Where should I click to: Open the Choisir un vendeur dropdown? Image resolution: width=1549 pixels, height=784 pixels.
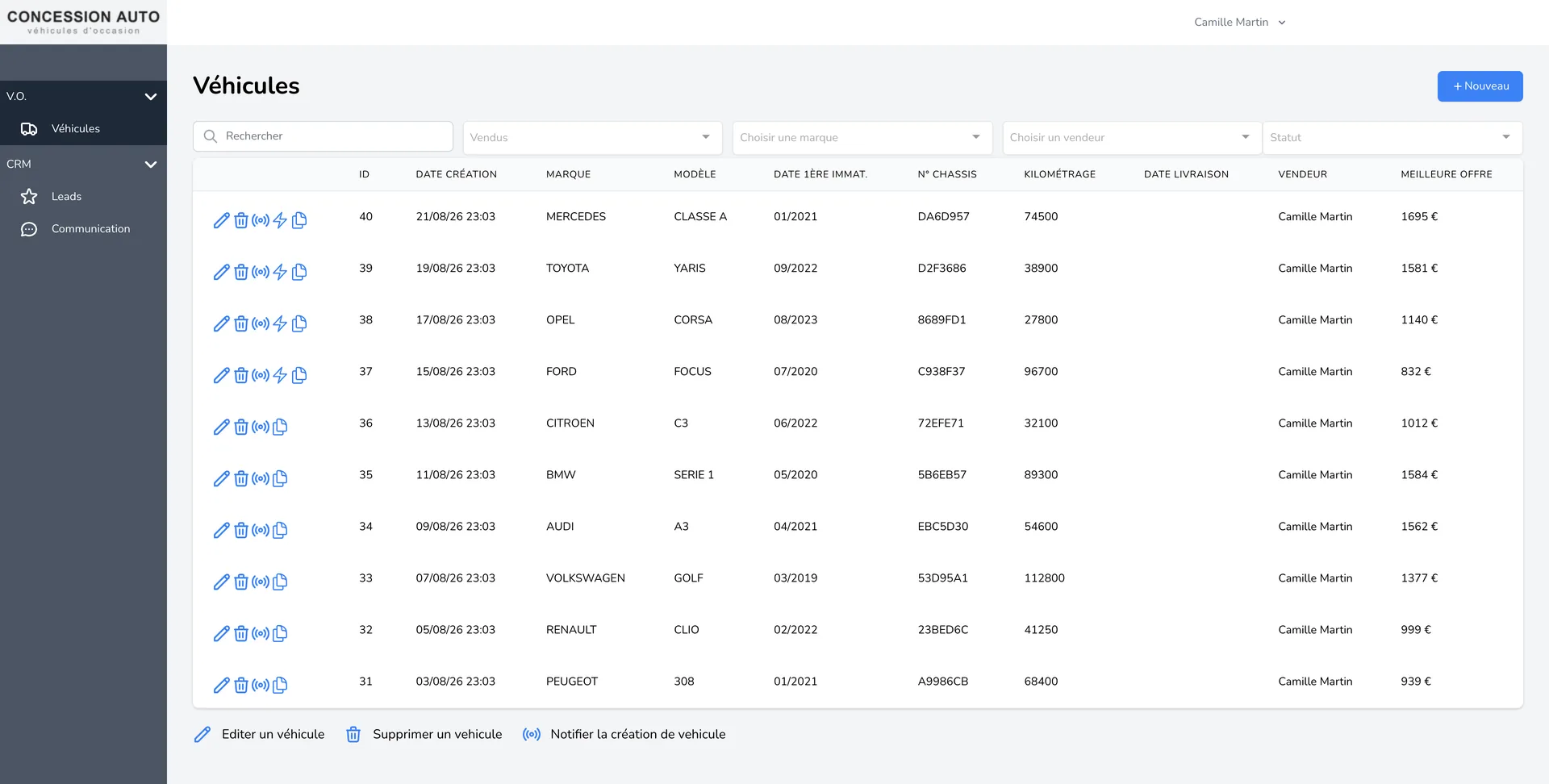click(1132, 137)
